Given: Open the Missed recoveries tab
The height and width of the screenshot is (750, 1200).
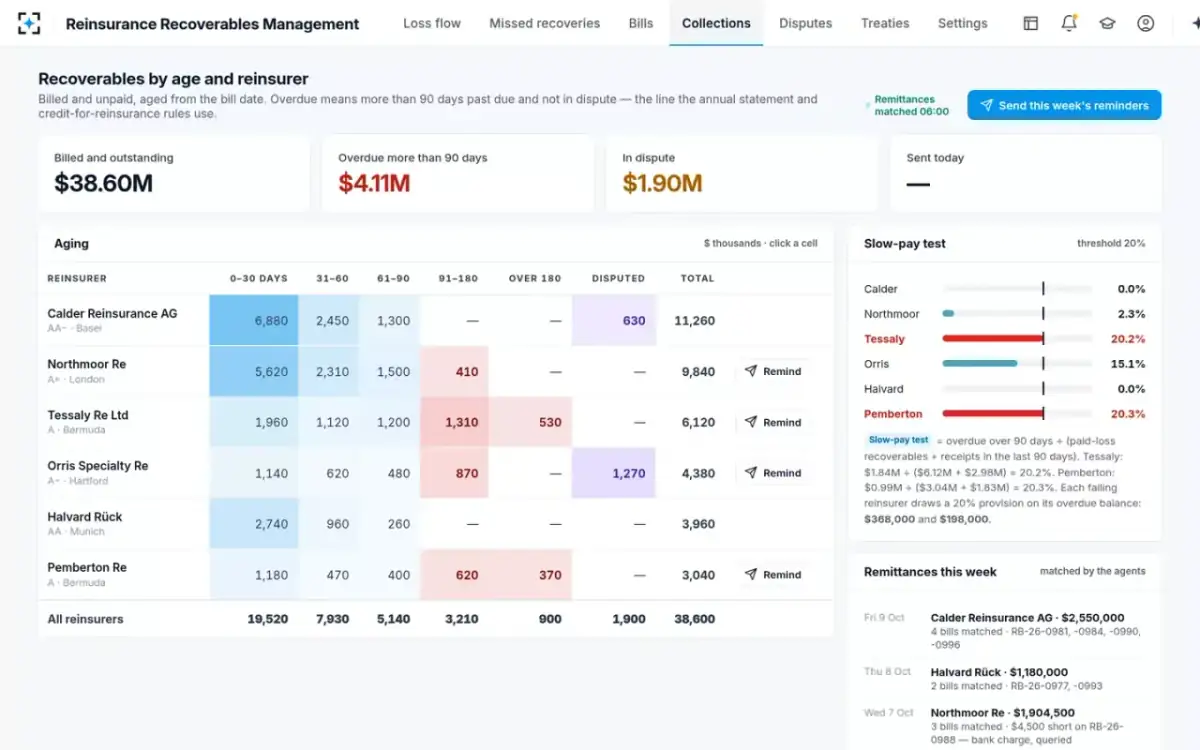Looking at the screenshot, I should (x=545, y=23).
